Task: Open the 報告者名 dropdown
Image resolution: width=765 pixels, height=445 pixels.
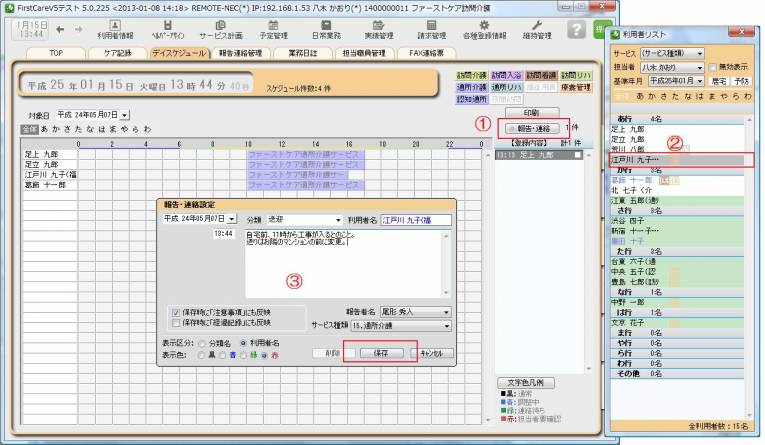Action: [444, 311]
